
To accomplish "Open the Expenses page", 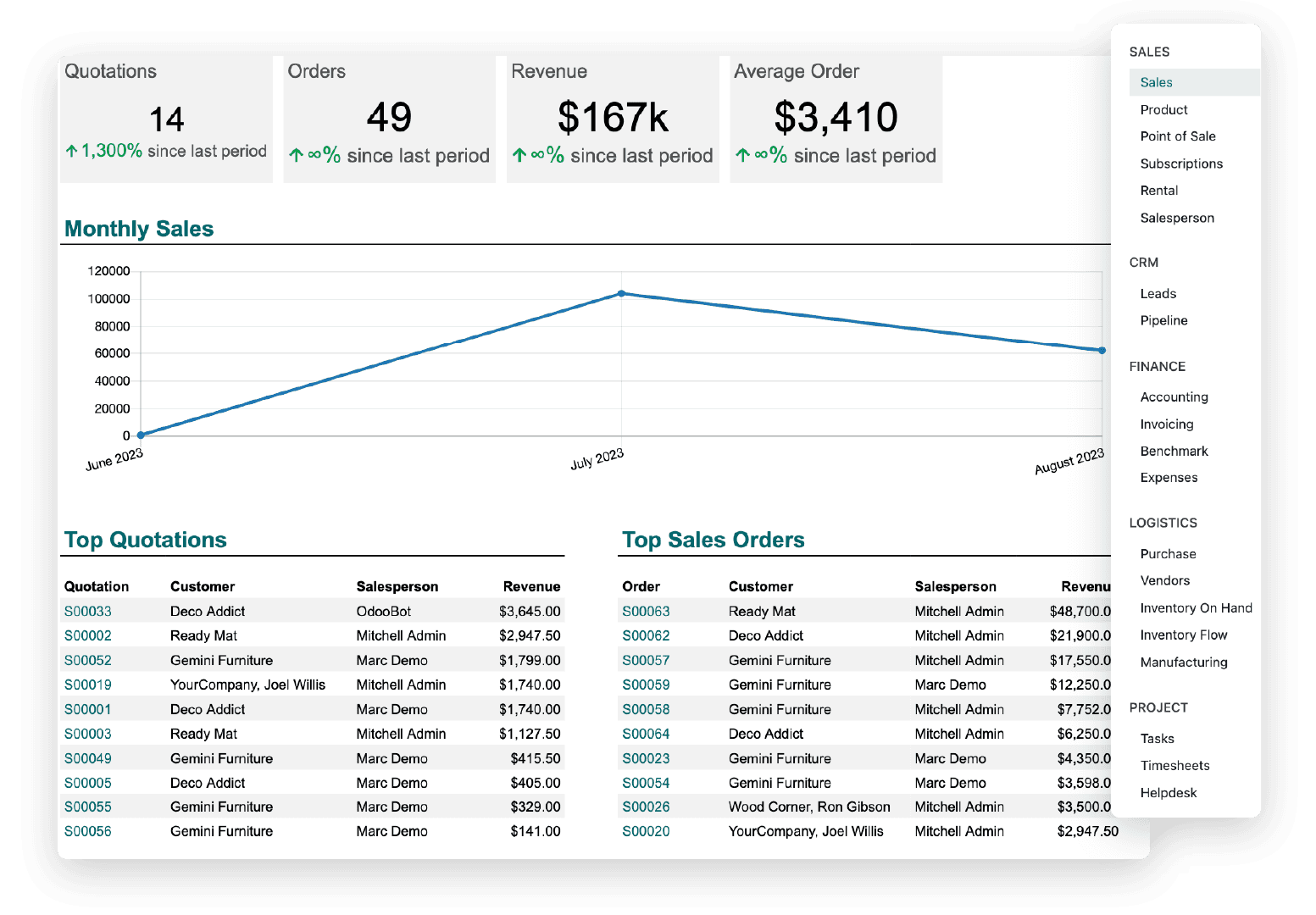I will click(1169, 478).
